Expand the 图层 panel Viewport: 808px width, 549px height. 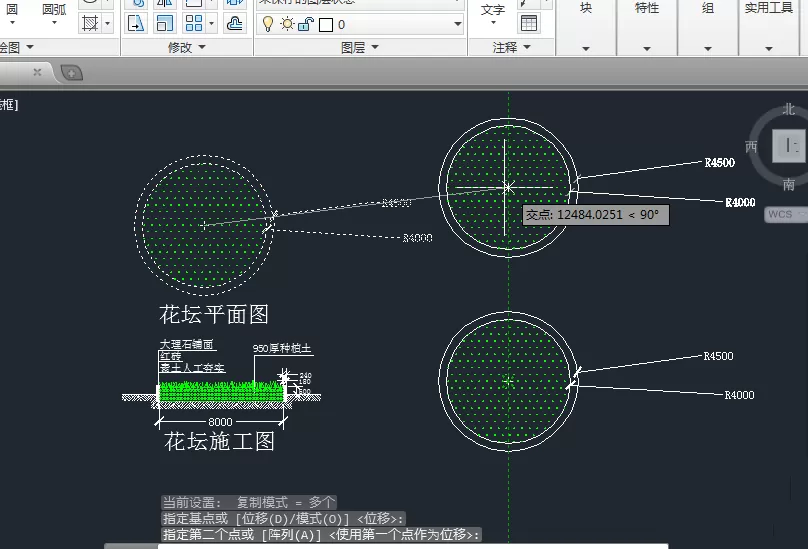[x=360, y=47]
